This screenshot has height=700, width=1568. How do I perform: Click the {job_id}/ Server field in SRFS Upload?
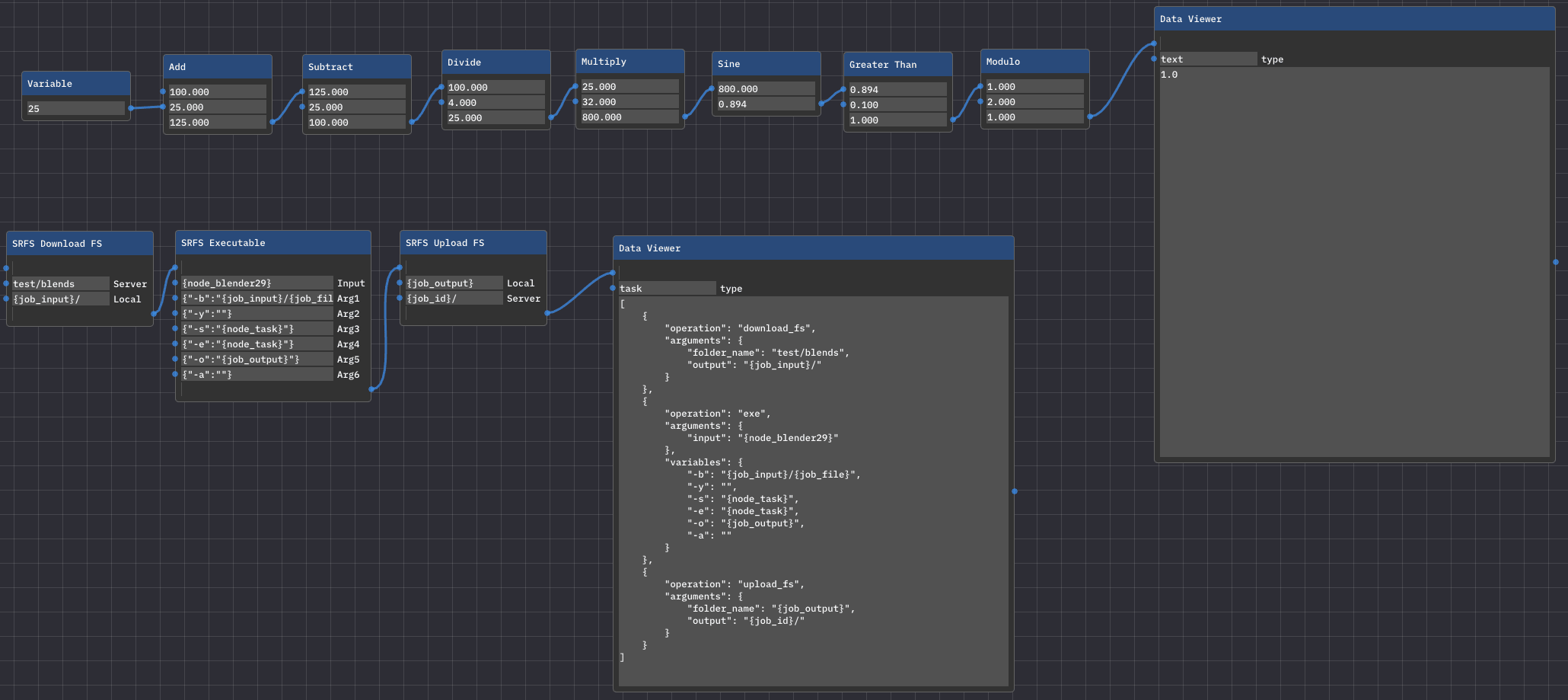(454, 299)
